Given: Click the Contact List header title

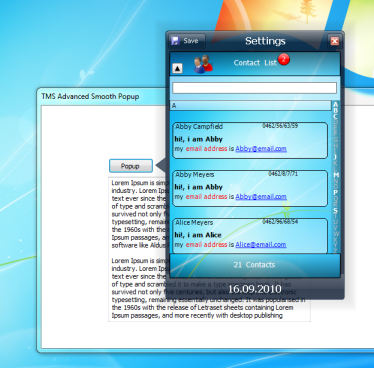Looking at the screenshot, I should pos(255,63).
